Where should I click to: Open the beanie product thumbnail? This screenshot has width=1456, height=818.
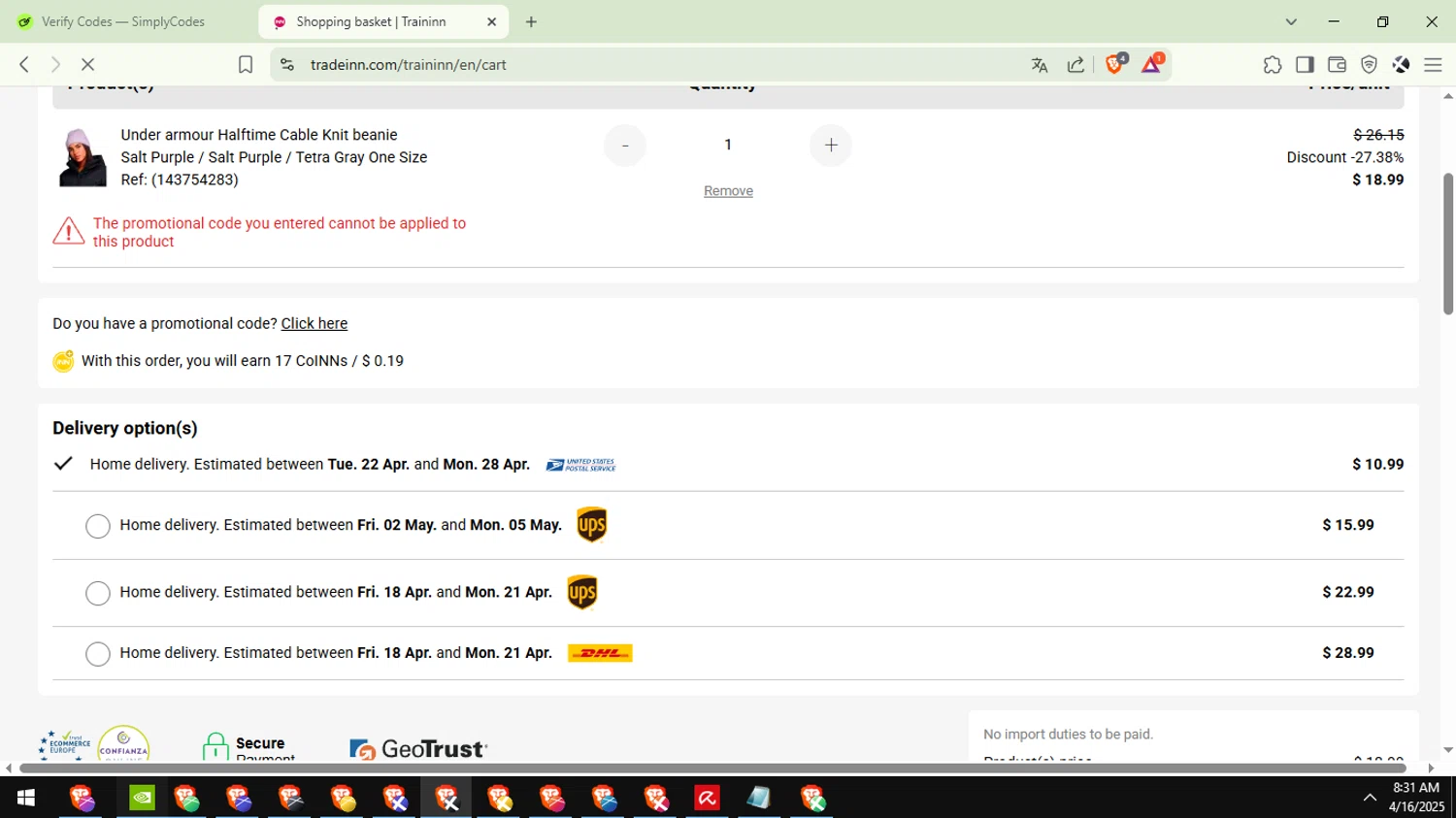pyautogui.click(x=83, y=156)
